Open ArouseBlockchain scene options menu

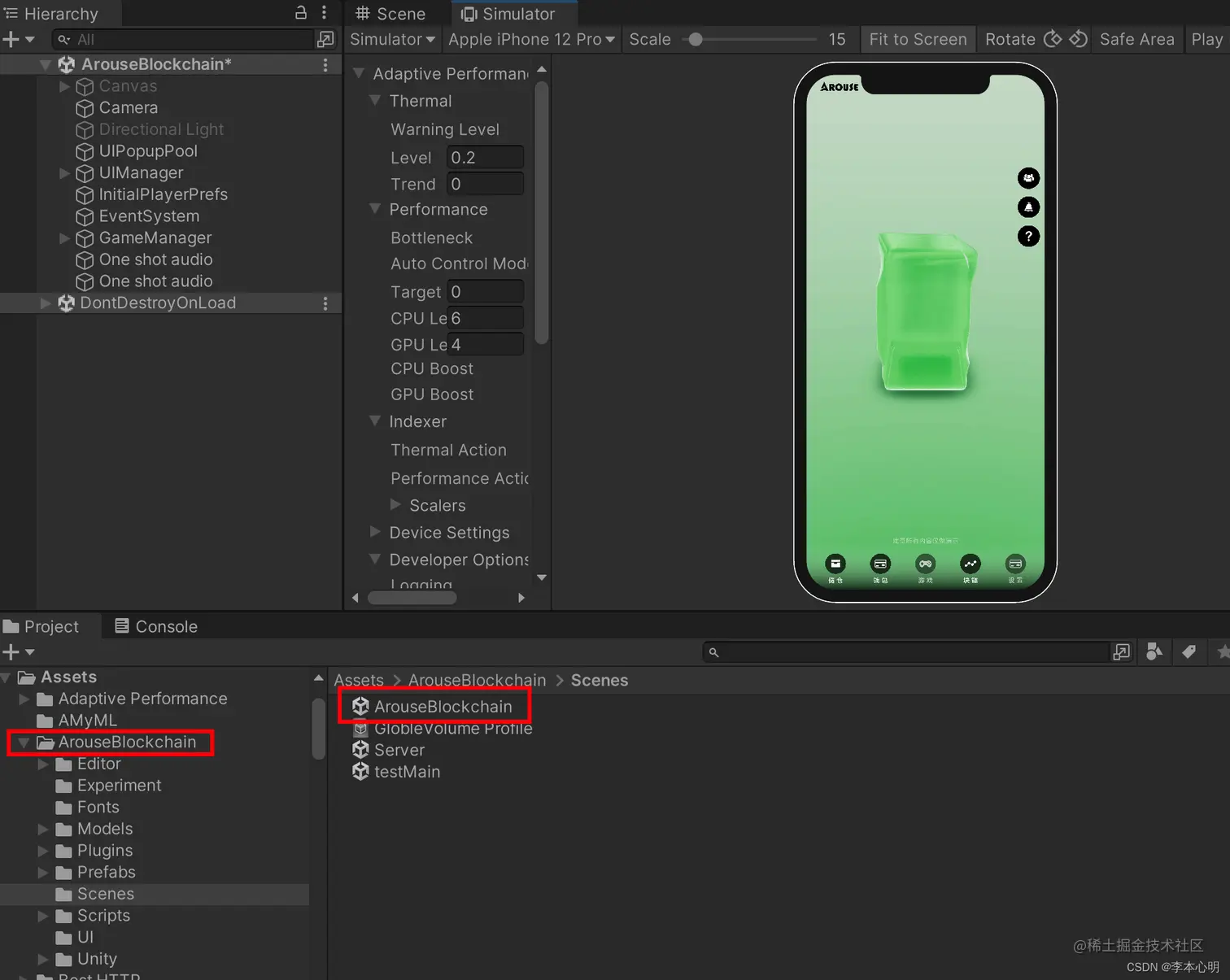[x=325, y=64]
